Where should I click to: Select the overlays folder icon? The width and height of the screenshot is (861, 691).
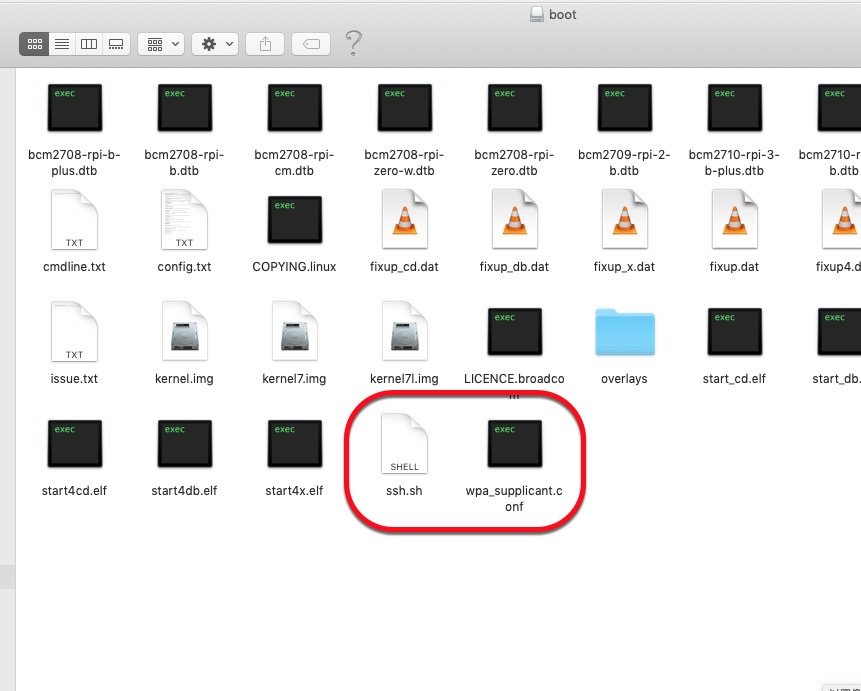625,332
